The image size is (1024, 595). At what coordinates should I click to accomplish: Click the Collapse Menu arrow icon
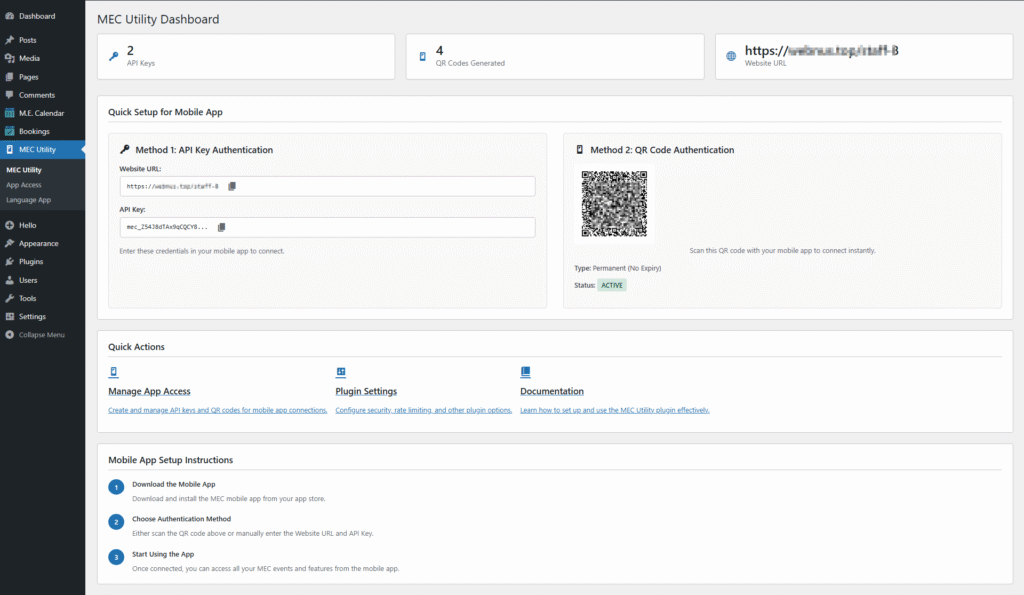pos(10,335)
